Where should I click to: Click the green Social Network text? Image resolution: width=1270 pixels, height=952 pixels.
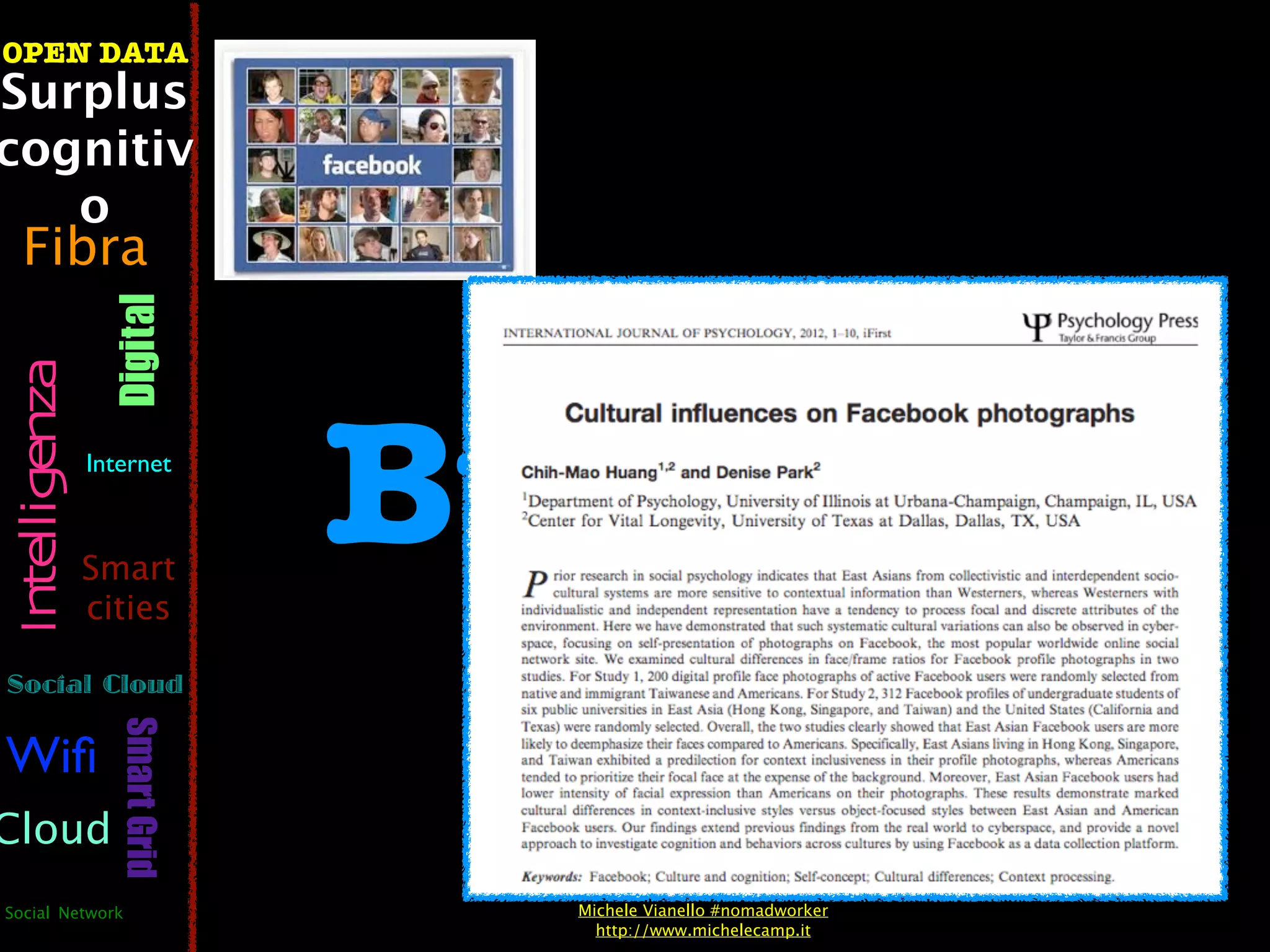[63, 913]
